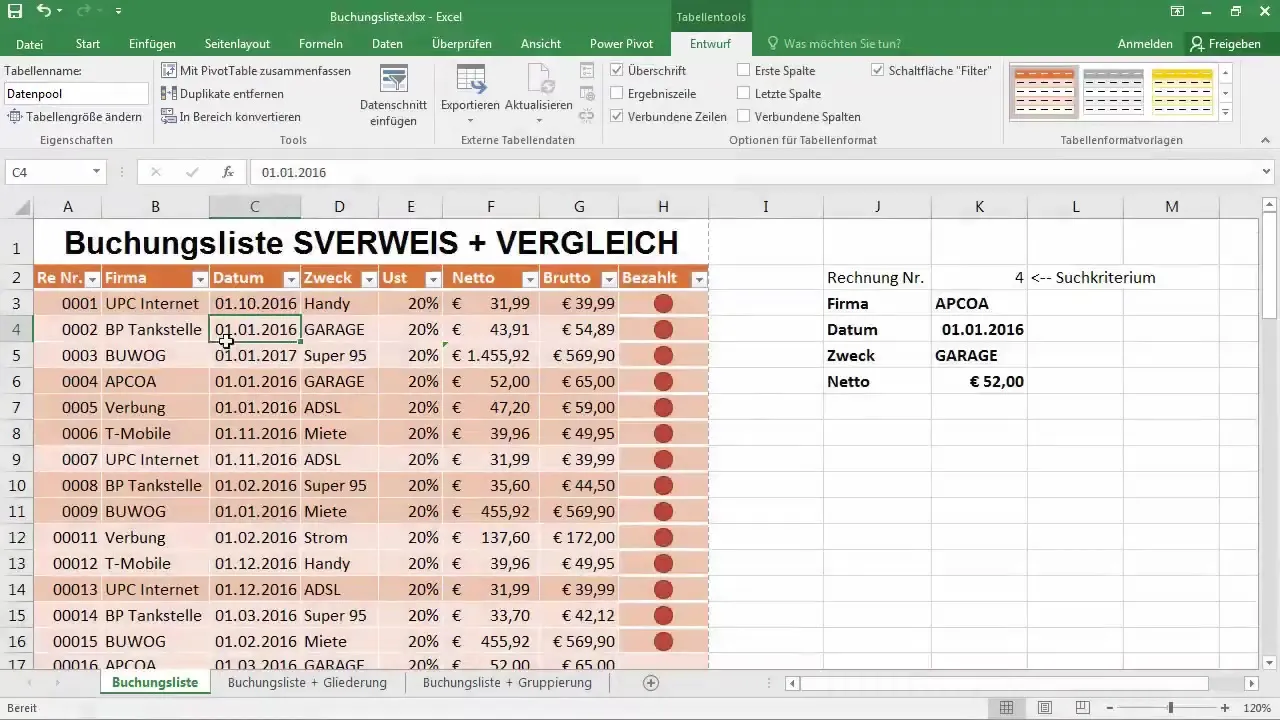Open Ribbon Display Options icon in title bar
This screenshot has width=1280, height=720.
coord(1177,11)
